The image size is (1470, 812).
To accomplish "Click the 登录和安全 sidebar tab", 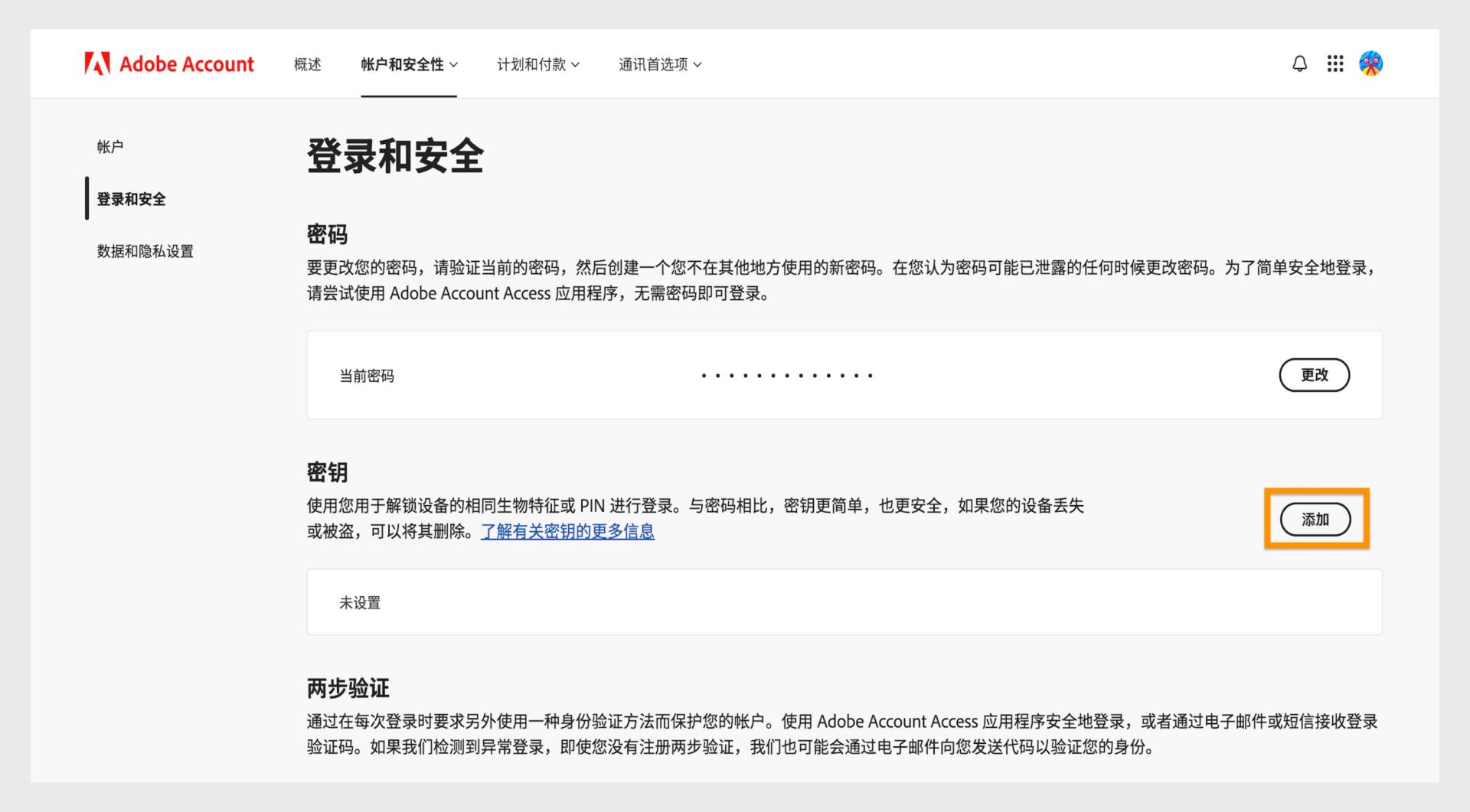I will click(130, 199).
